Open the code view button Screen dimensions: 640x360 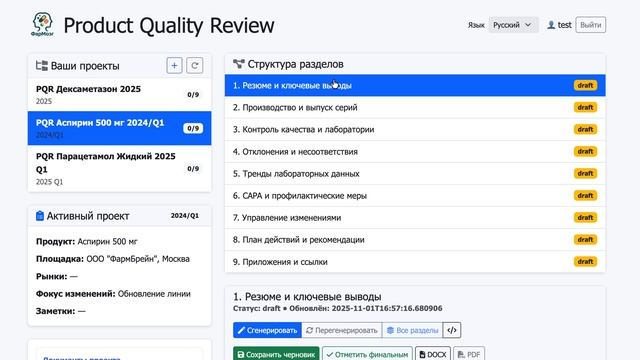(x=452, y=330)
